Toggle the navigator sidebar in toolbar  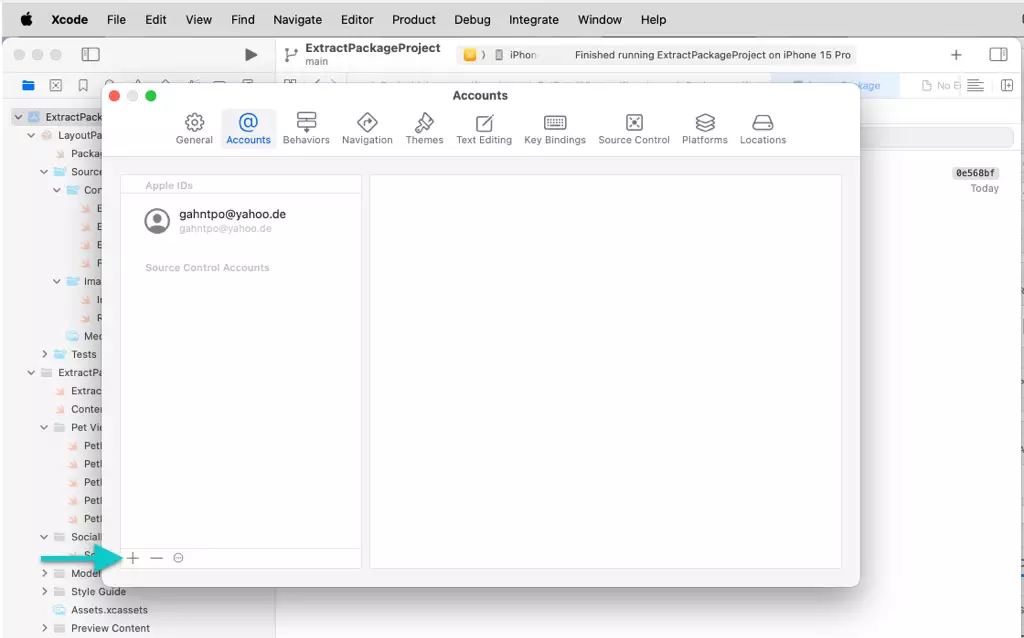tap(90, 55)
